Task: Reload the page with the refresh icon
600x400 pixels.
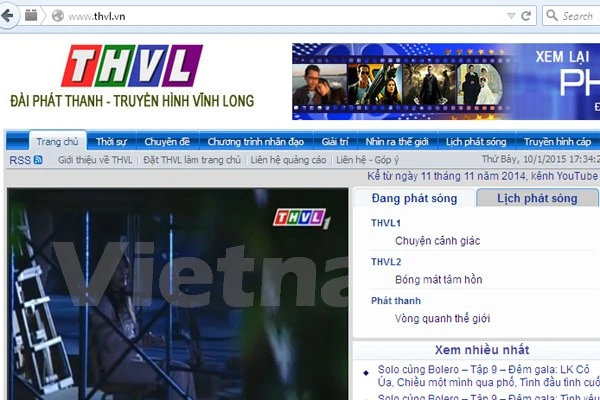Action: pos(527,16)
